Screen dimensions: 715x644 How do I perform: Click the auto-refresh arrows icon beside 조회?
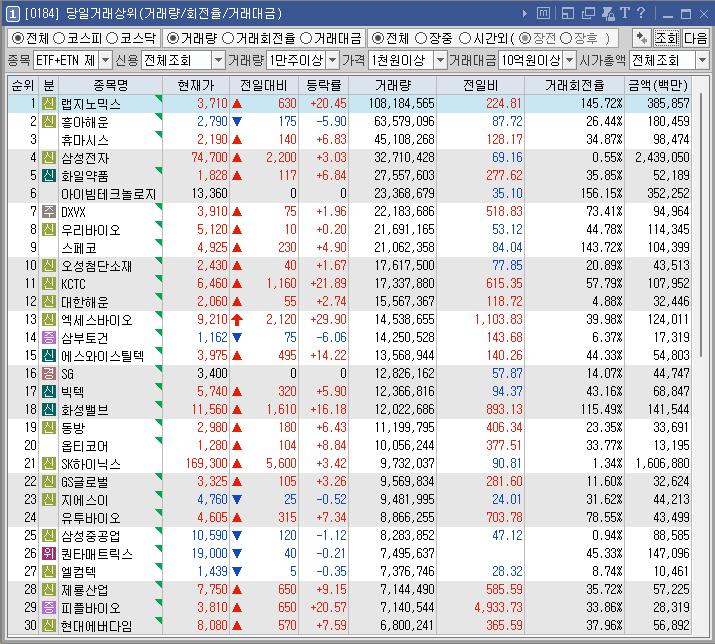pyautogui.click(x=642, y=38)
